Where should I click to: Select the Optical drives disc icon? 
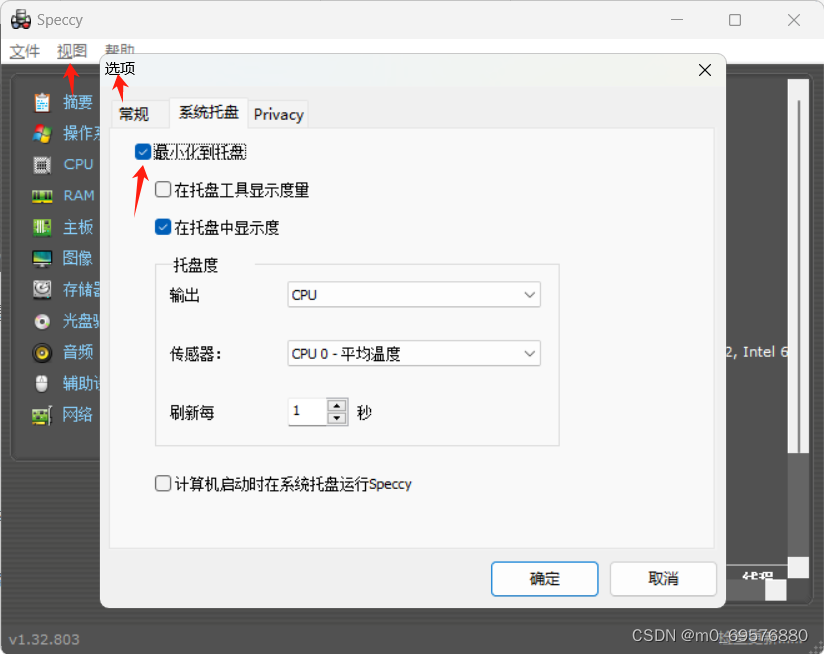click(x=42, y=321)
